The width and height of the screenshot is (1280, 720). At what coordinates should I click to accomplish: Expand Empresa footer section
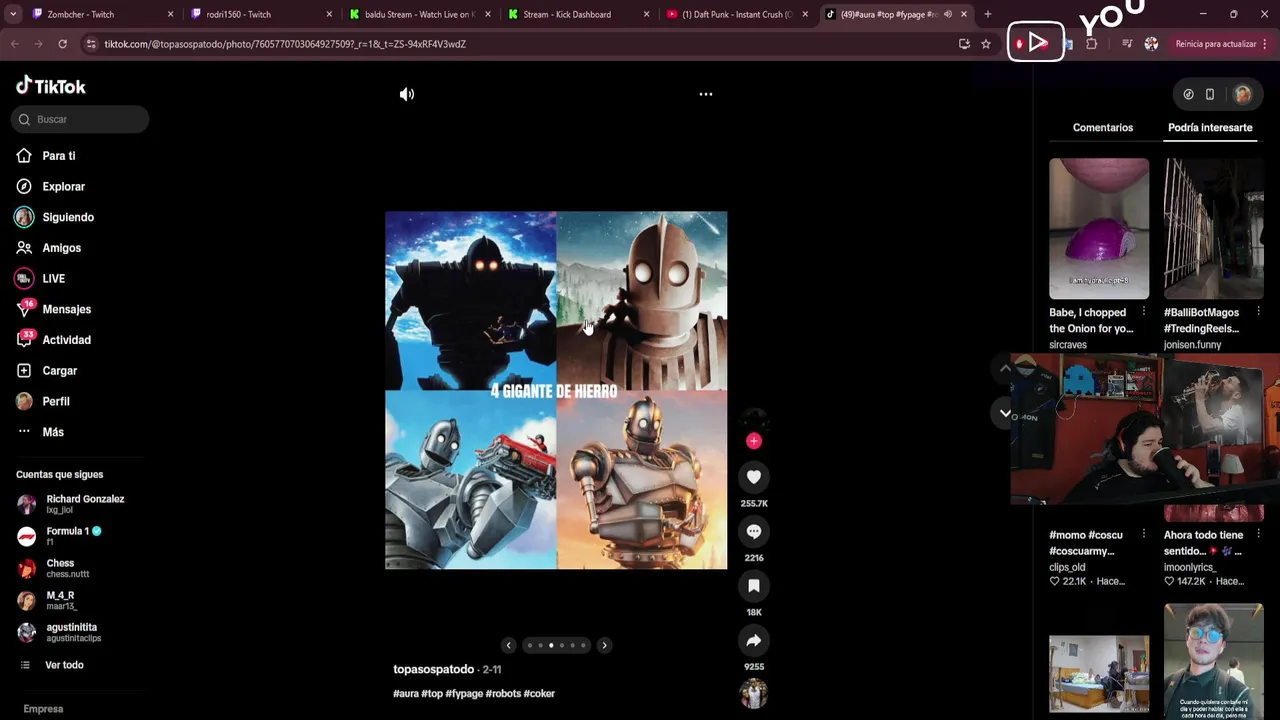point(43,709)
